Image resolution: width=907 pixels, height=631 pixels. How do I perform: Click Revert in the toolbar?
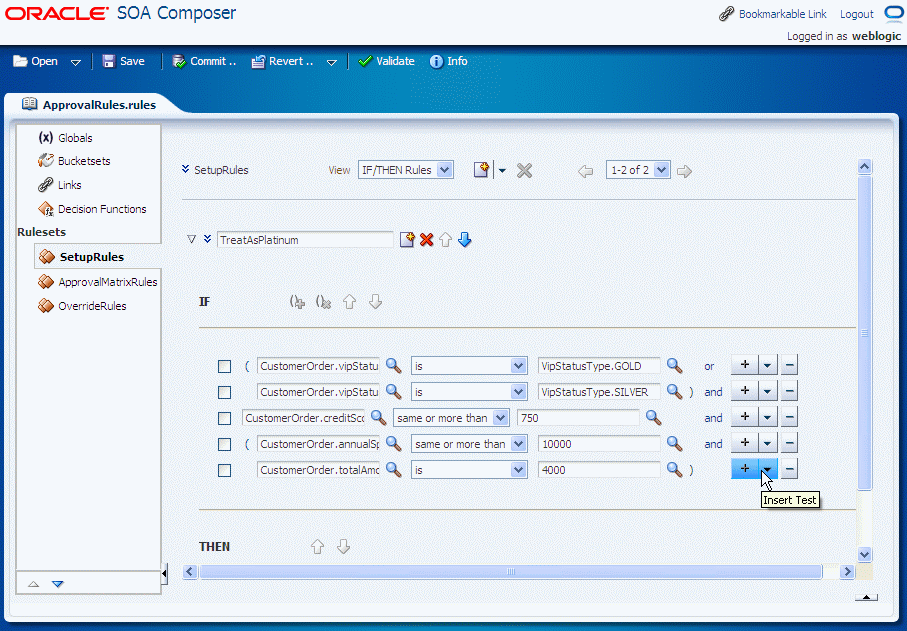(x=282, y=61)
